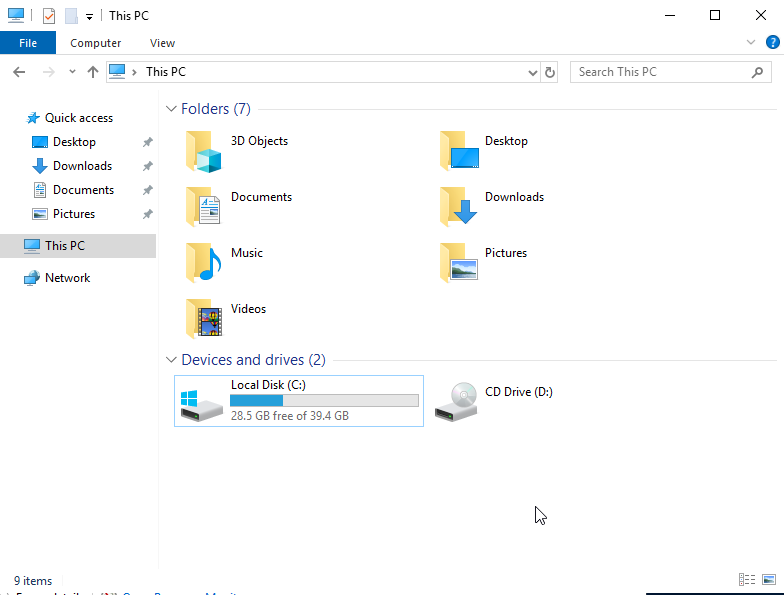Switch to the Computer ribbon tab
Image resolution: width=784 pixels, height=595 pixels.
tap(95, 43)
